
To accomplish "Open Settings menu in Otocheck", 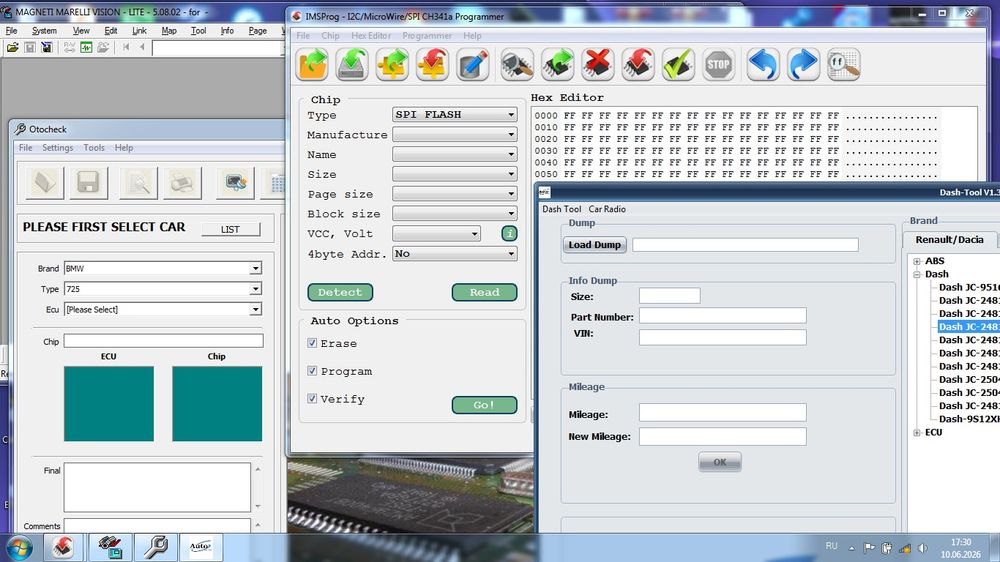I will click(x=57, y=147).
